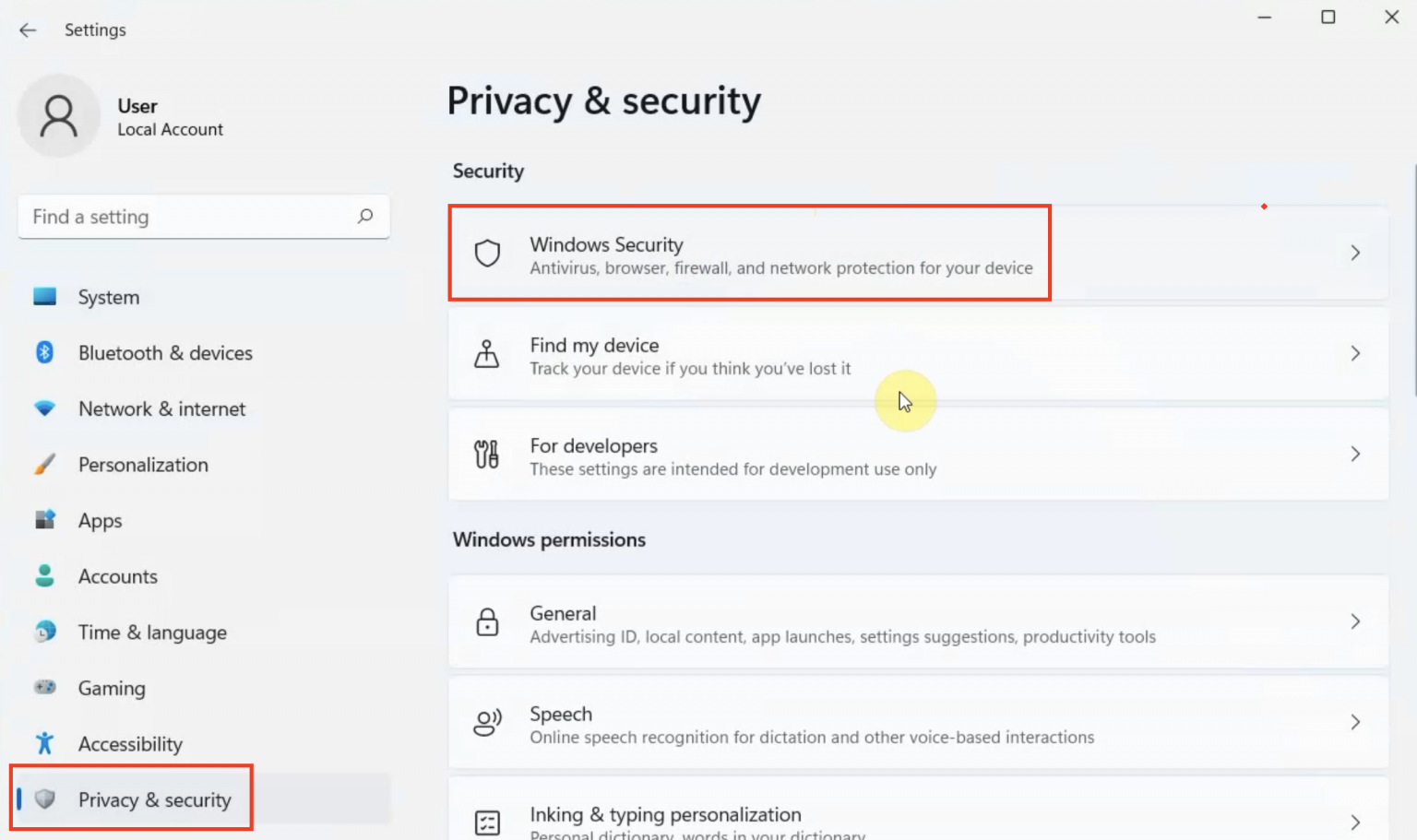Image resolution: width=1417 pixels, height=840 pixels.
Task: Click the Accessibility icon
Action: click(x=44, y=743)
